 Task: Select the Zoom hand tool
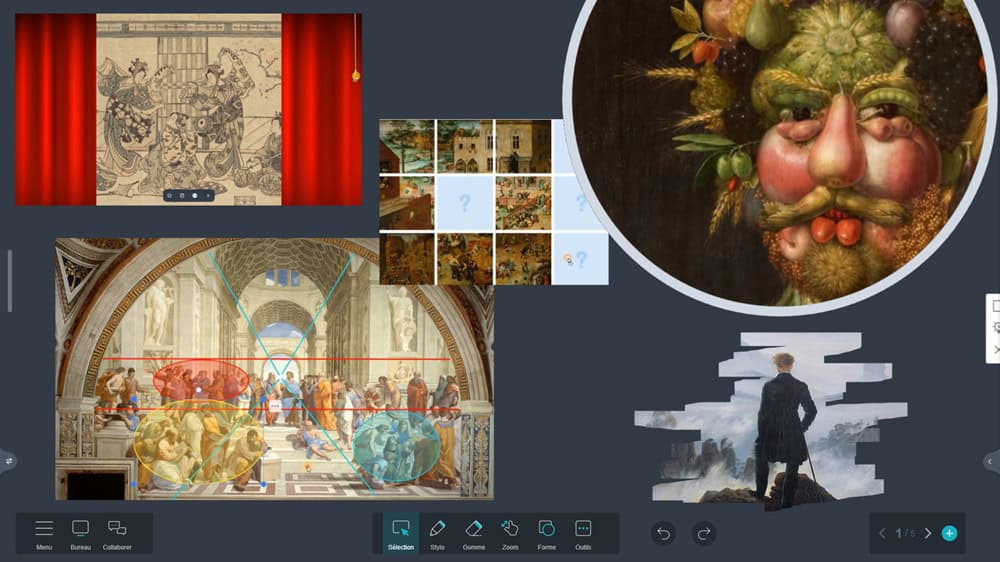(x=510, y=533)
